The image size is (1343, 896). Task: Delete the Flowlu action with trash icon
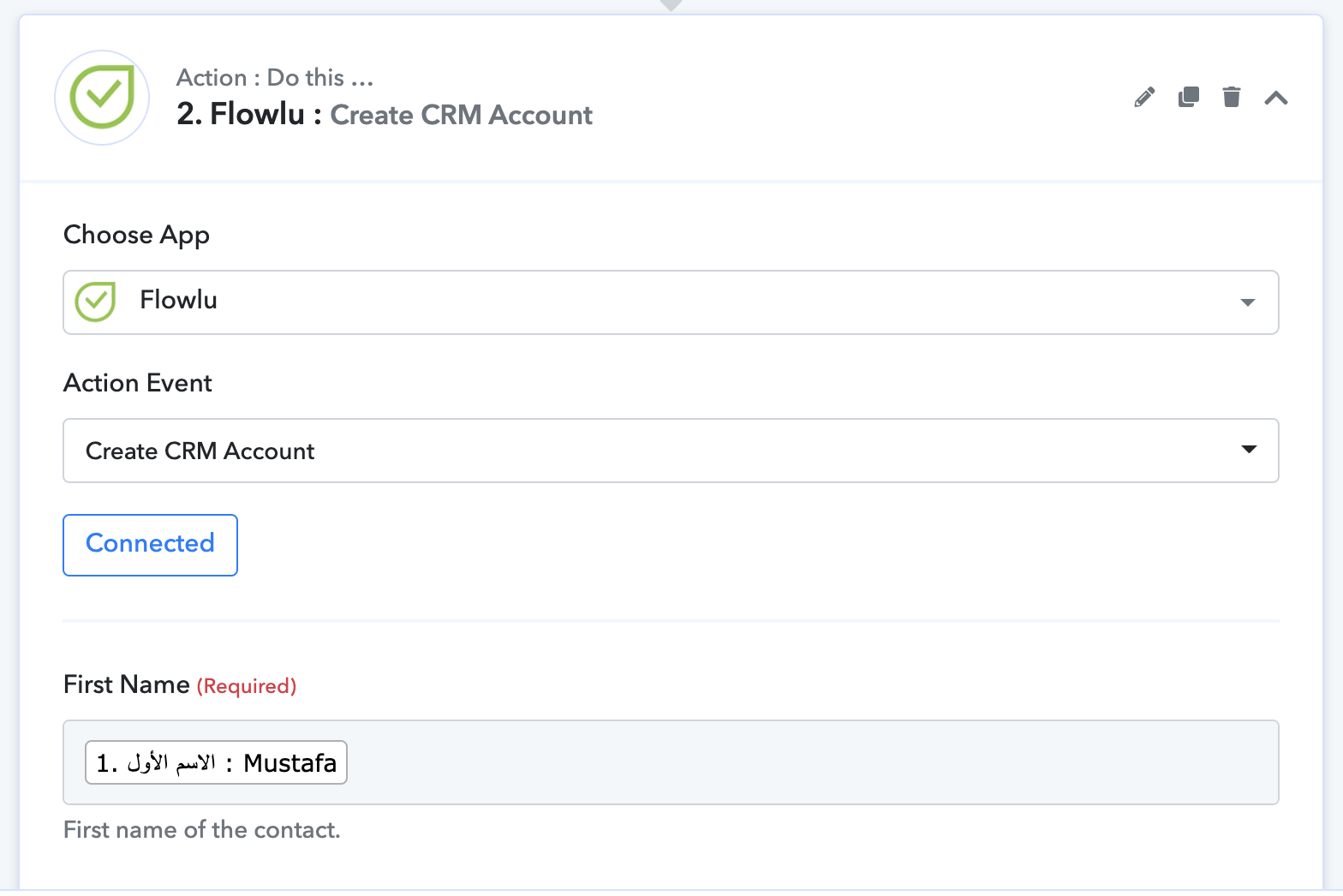(1232, 98)
